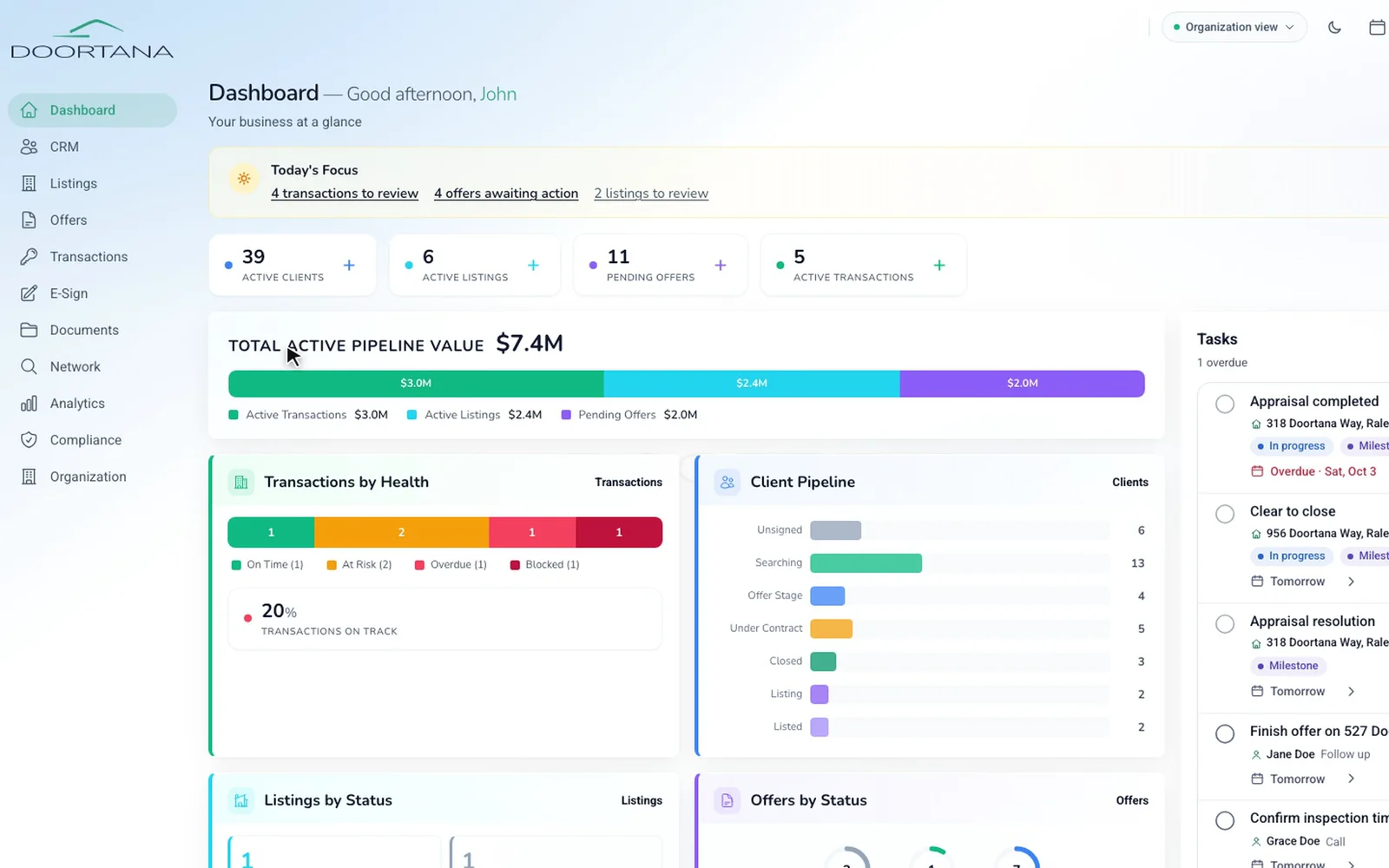This screenshot has height=868, width=1389.
Task: Open the calendar icon in top bar
Action: pos(1377,27)
